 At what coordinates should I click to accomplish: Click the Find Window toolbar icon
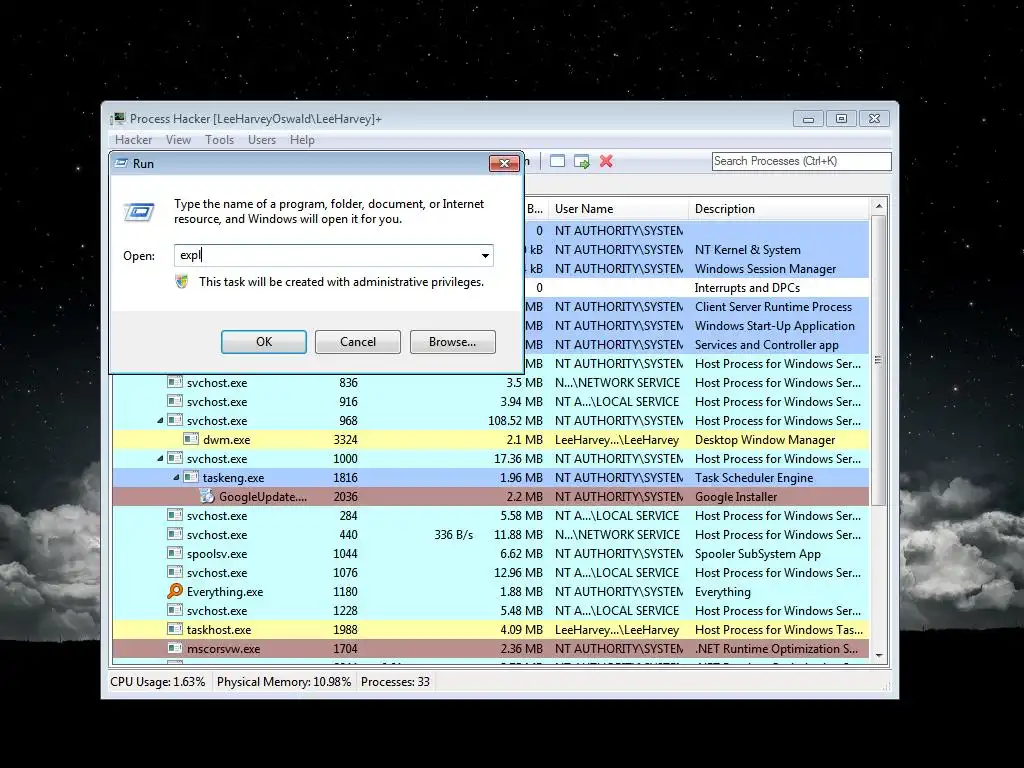click(x=557, y=161)
